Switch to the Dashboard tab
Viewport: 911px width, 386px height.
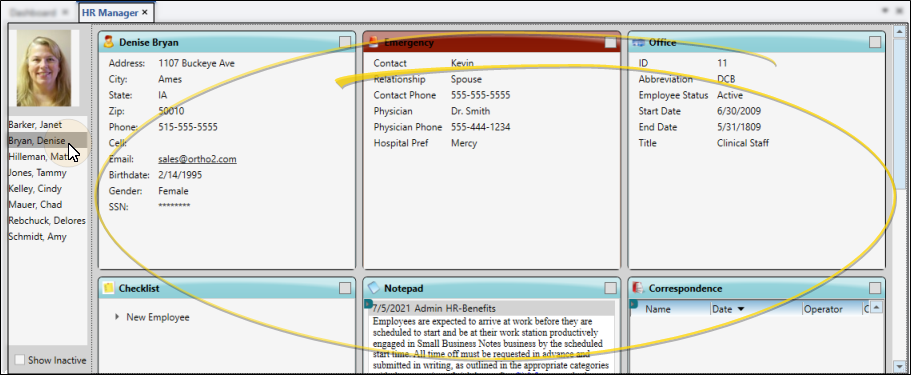tap(34, 12)
